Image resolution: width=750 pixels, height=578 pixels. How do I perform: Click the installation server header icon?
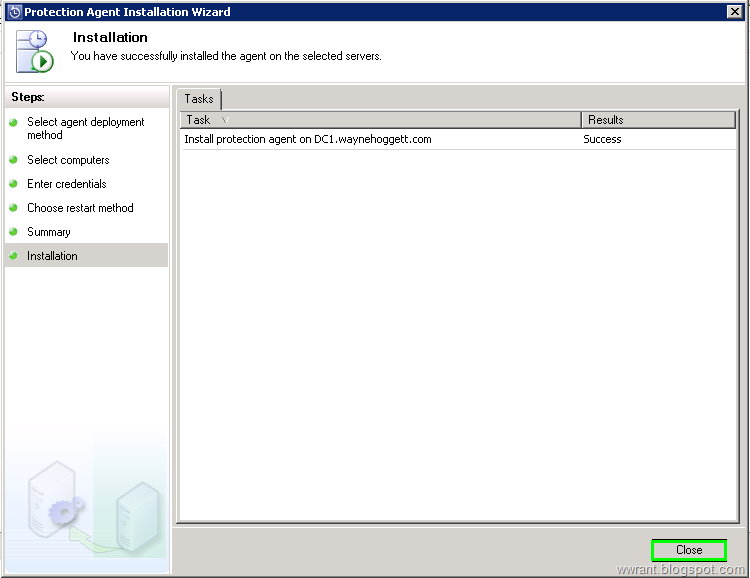[34, 52]
